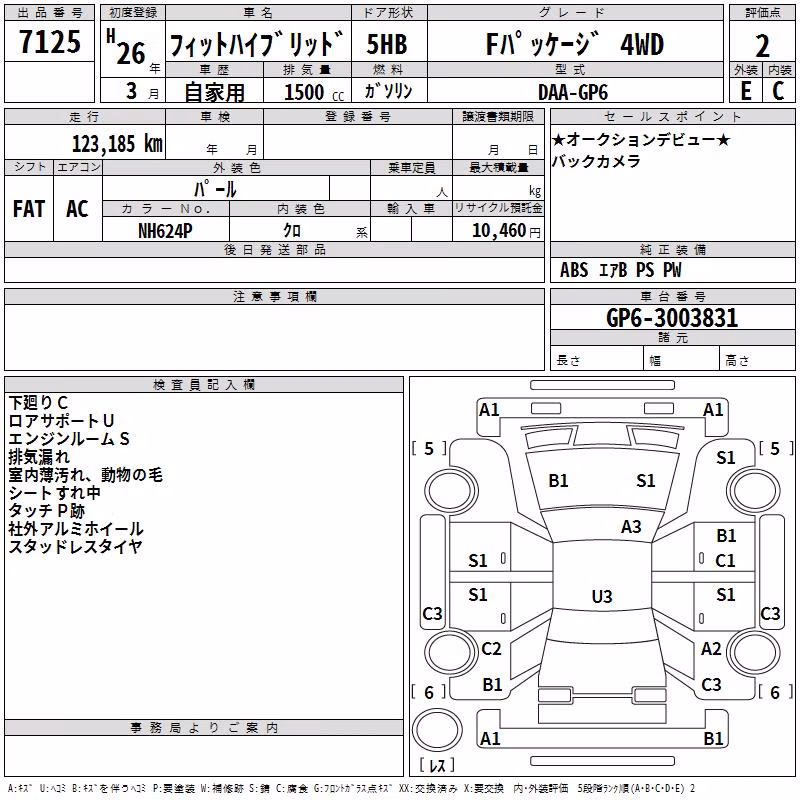
Task: Click the A2 marker on diagram
Action: (x=711, y=648)
